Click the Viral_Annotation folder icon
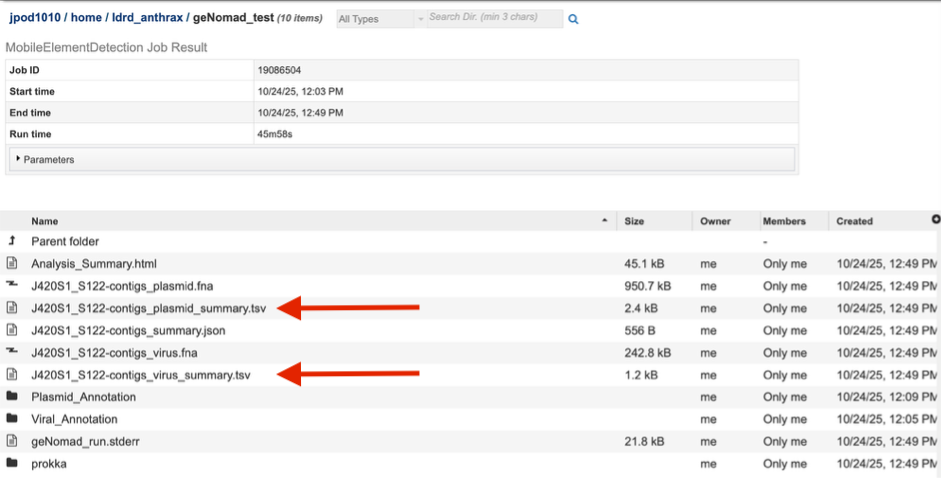 click(12, 419)
